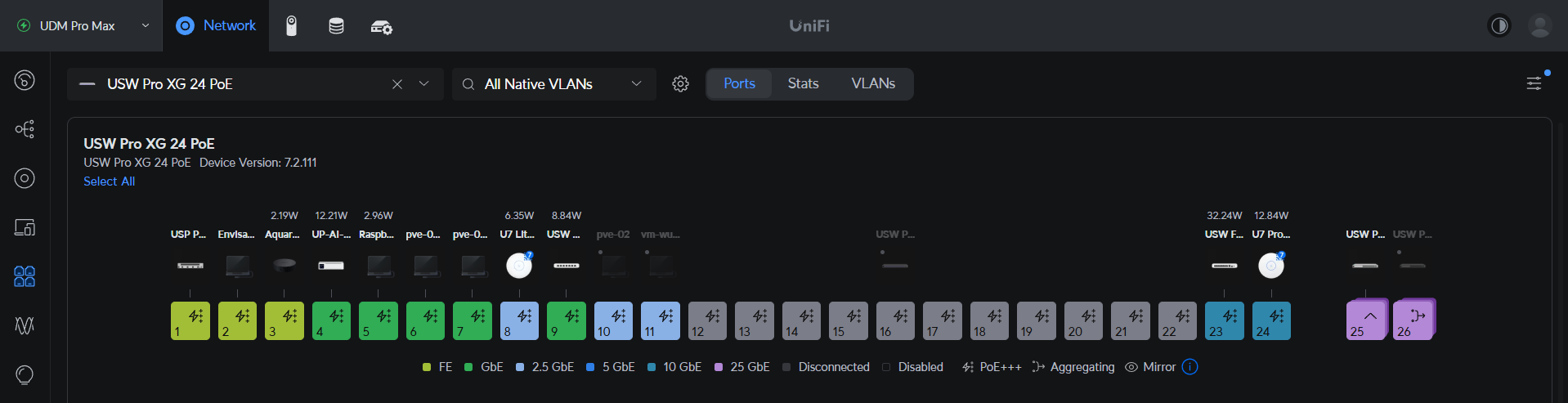Select port 10 on the switch
The width and height of the screenshot is (1568, 403).
[613, 320]
